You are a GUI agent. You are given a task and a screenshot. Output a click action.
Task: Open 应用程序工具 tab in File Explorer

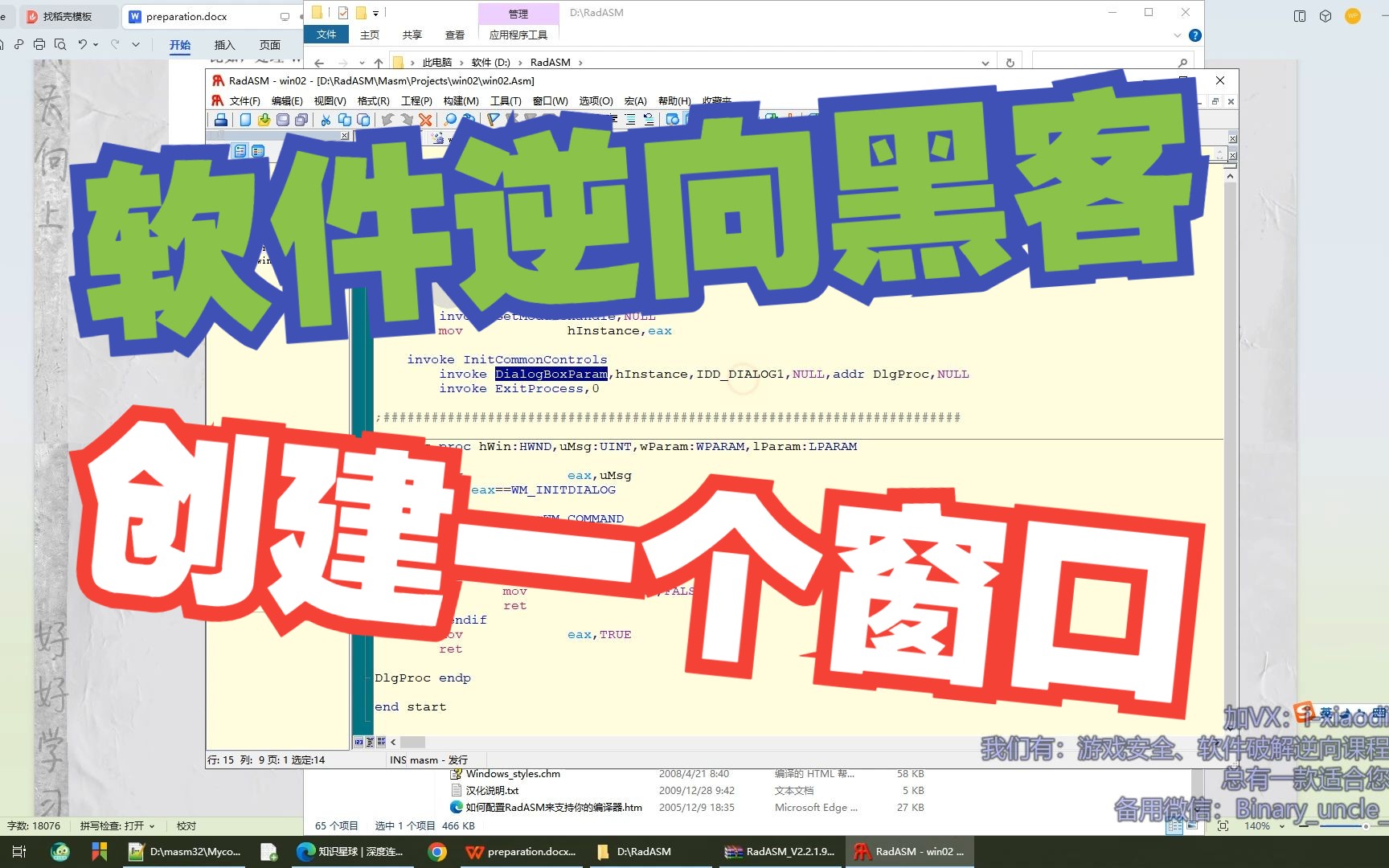518,35
